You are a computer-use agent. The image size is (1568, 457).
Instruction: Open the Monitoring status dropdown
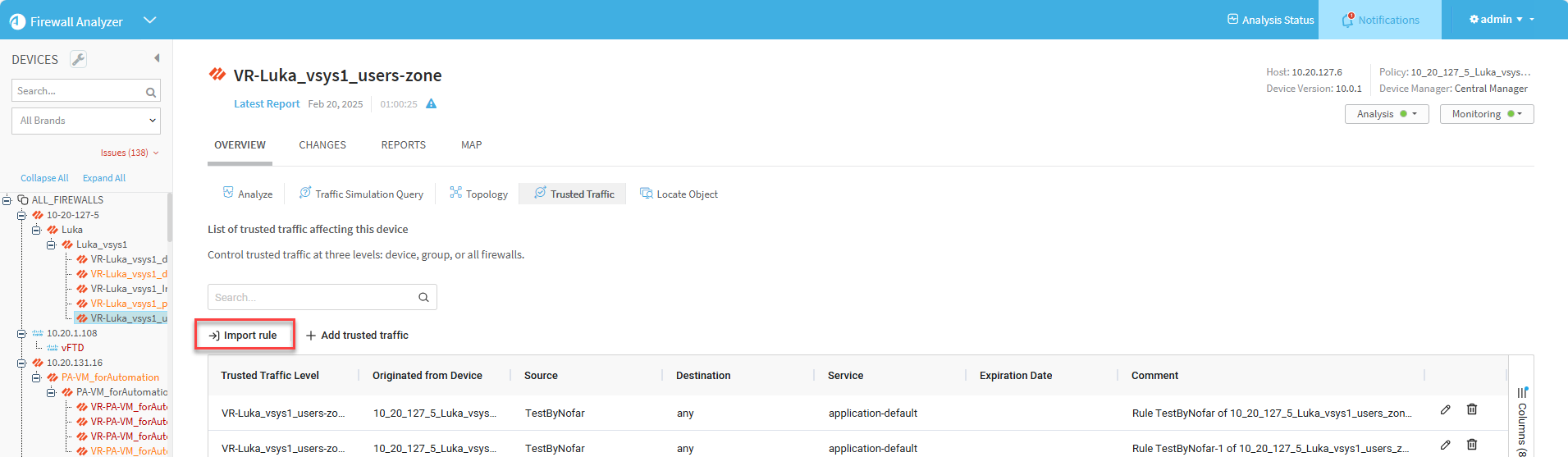click(1486, 114)
